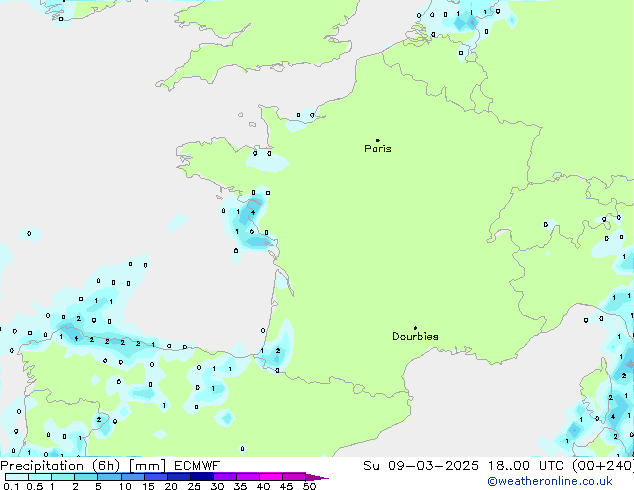
Task: Click the 5–10 mm legend color segment
Action: [109, 477]
